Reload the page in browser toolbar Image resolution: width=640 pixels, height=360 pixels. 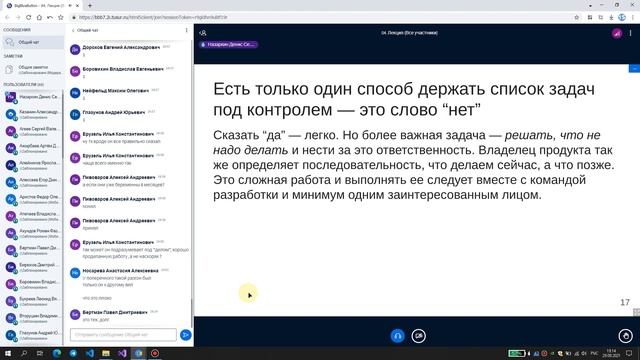(28, 18)
